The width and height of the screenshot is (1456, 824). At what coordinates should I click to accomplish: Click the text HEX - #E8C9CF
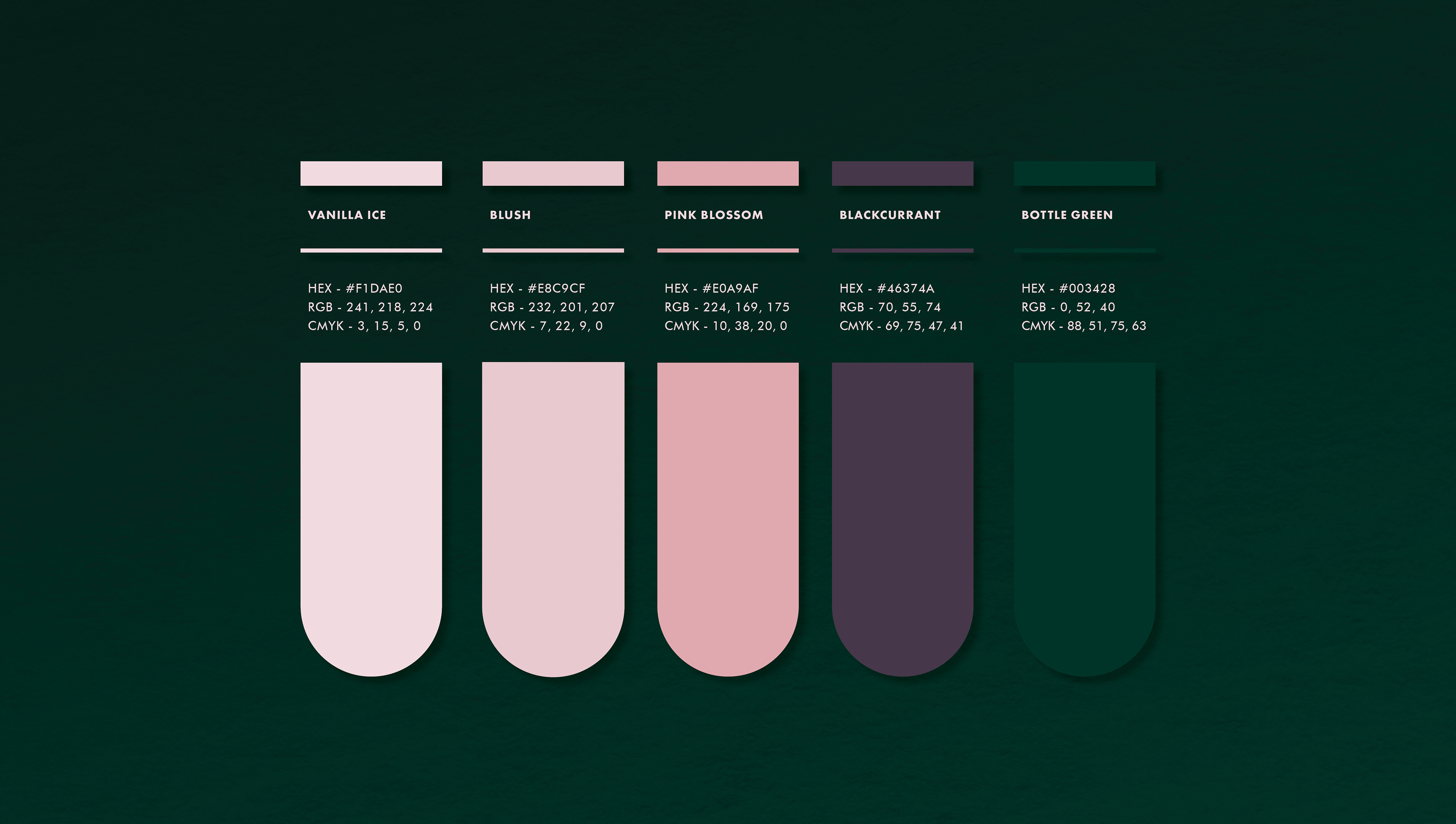pyautogui.click(x=537, y=289)
